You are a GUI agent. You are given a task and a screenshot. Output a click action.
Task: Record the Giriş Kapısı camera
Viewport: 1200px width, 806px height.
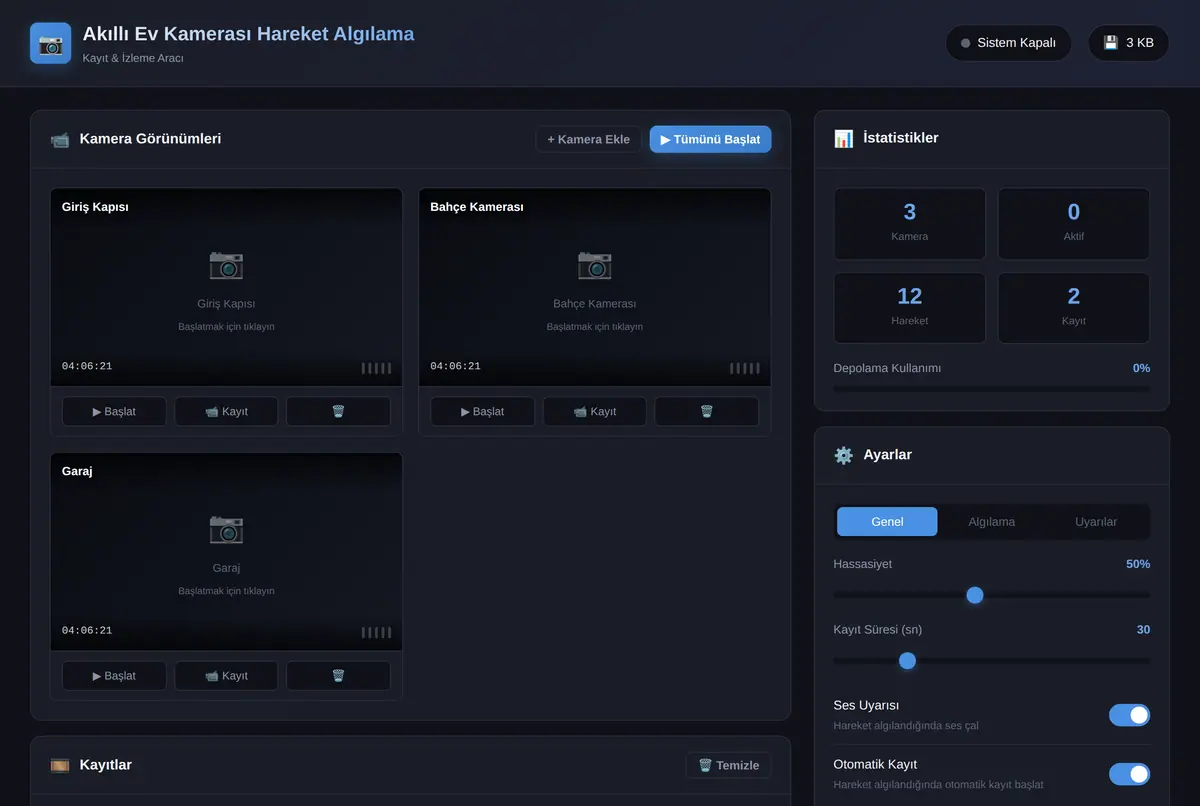[226, 411]
